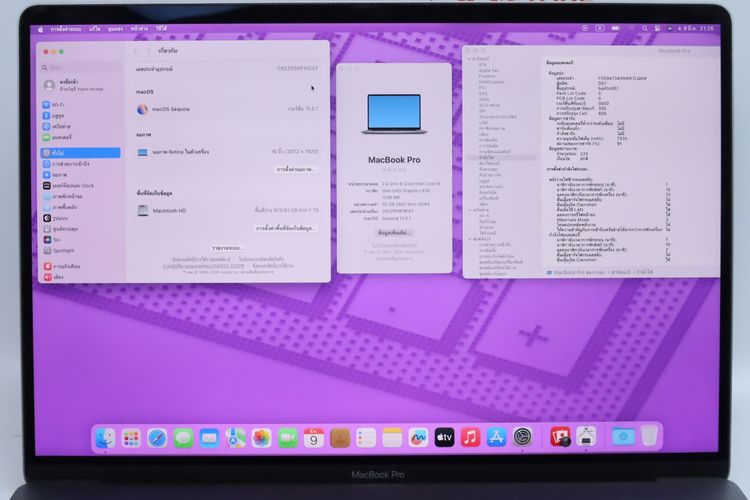The width and height of the screenshot is (750, 500).
Task: Click Spotlight magnifier in menu bar
Action: 644,28
